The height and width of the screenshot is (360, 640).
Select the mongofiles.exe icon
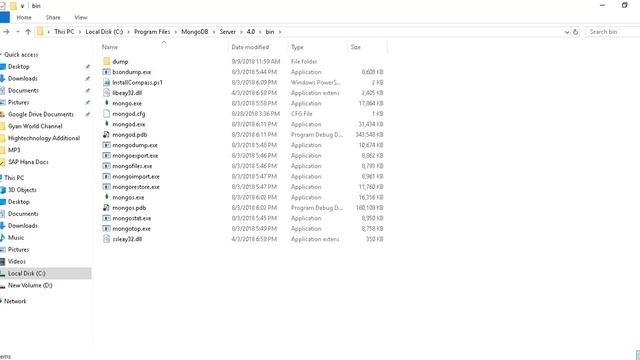pyautogui.click(x=107, y=166)
